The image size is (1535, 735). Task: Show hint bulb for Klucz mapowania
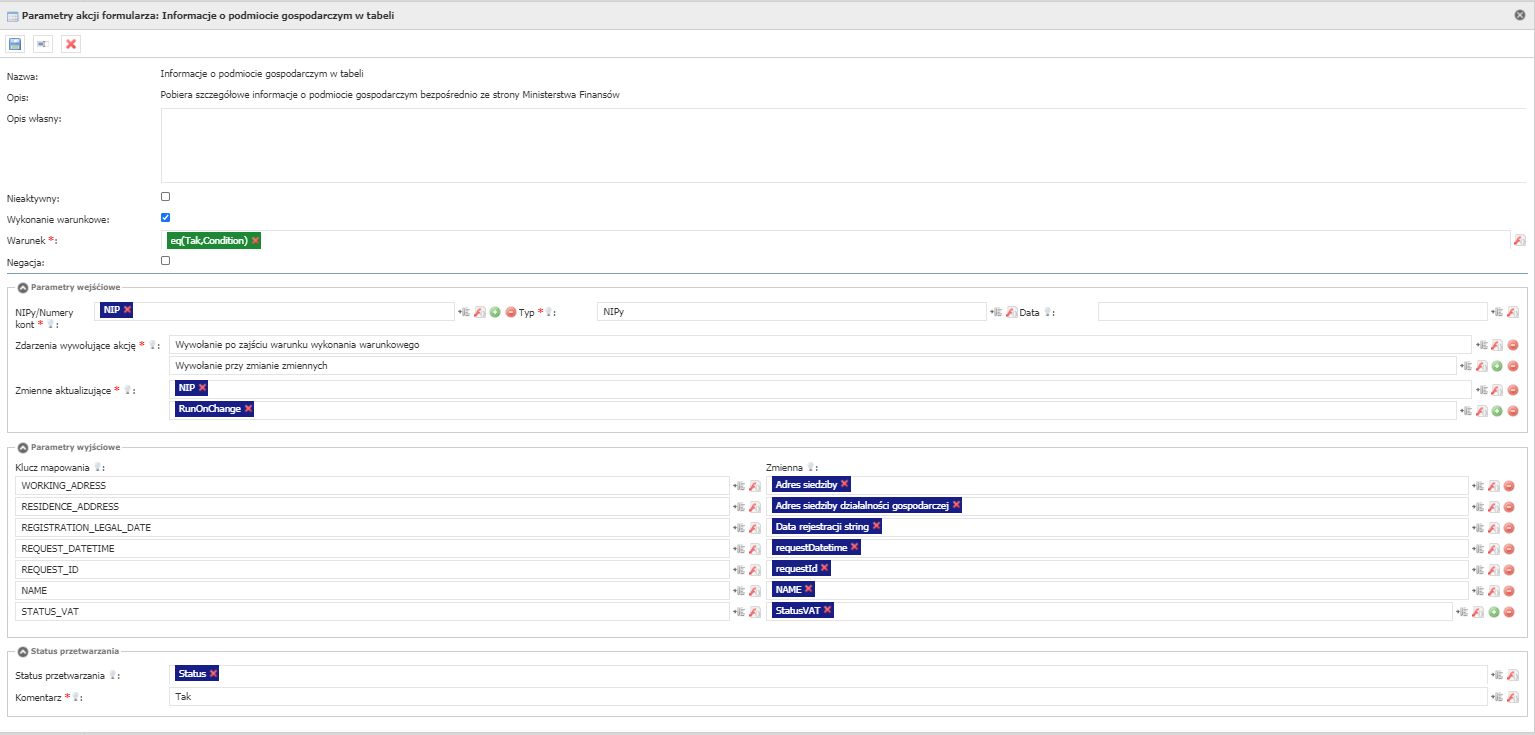[x=99, y=467]
